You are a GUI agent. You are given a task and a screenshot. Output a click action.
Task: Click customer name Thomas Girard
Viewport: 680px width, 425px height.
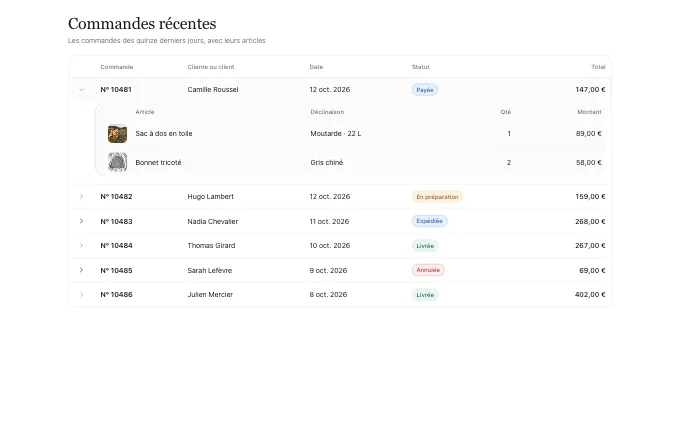[x=211, y=245]
